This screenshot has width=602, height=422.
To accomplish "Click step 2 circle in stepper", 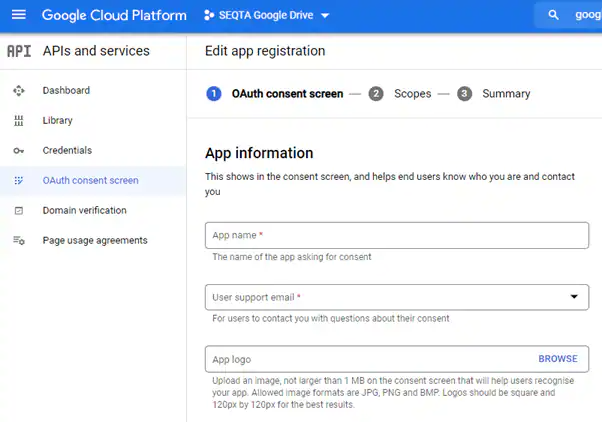I will click(x=376, y=94).
